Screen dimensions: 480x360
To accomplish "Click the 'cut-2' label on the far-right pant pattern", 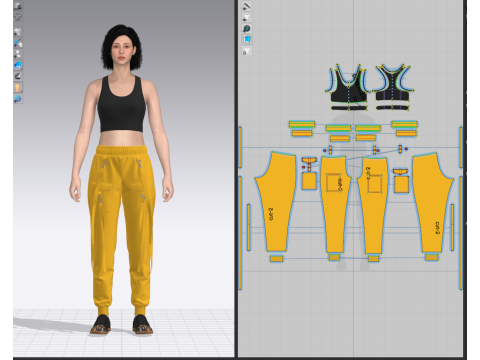I will 437,228.
